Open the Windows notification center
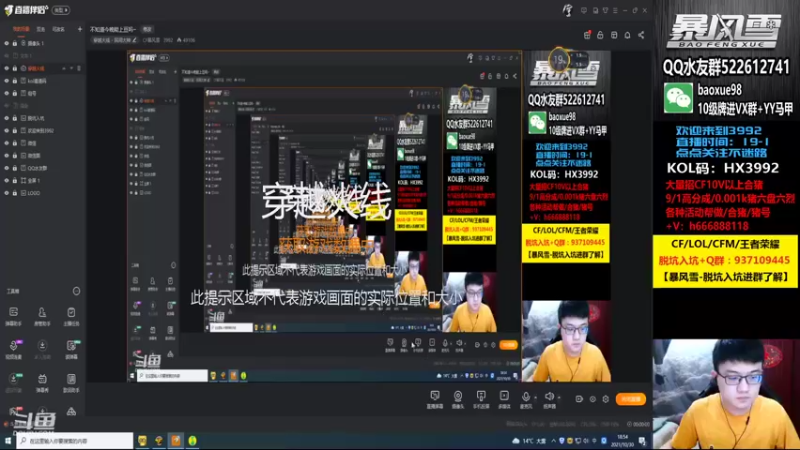The height and width of the screenshot is (450, 800). [642, 440]
